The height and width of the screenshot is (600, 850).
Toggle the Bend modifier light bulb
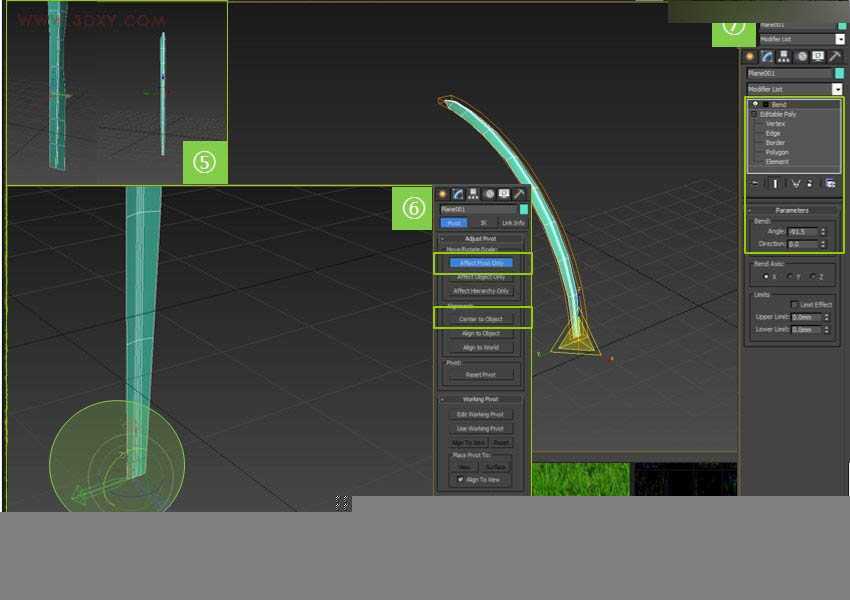coord(755,104)
